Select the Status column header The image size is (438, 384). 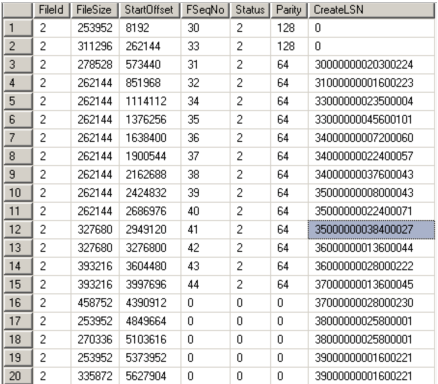250,10
